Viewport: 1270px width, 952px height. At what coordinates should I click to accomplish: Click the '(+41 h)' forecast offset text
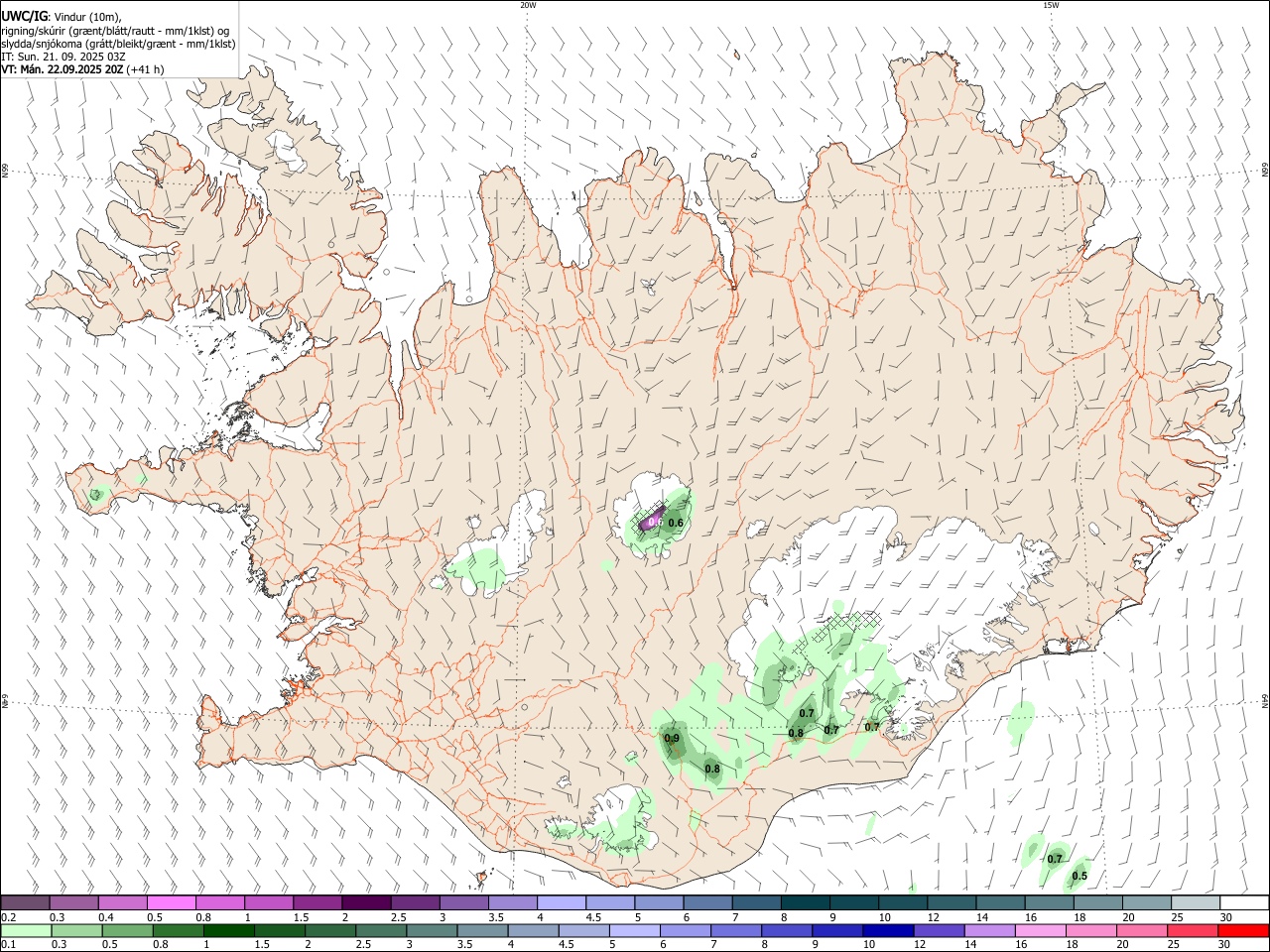pos(146,69)
